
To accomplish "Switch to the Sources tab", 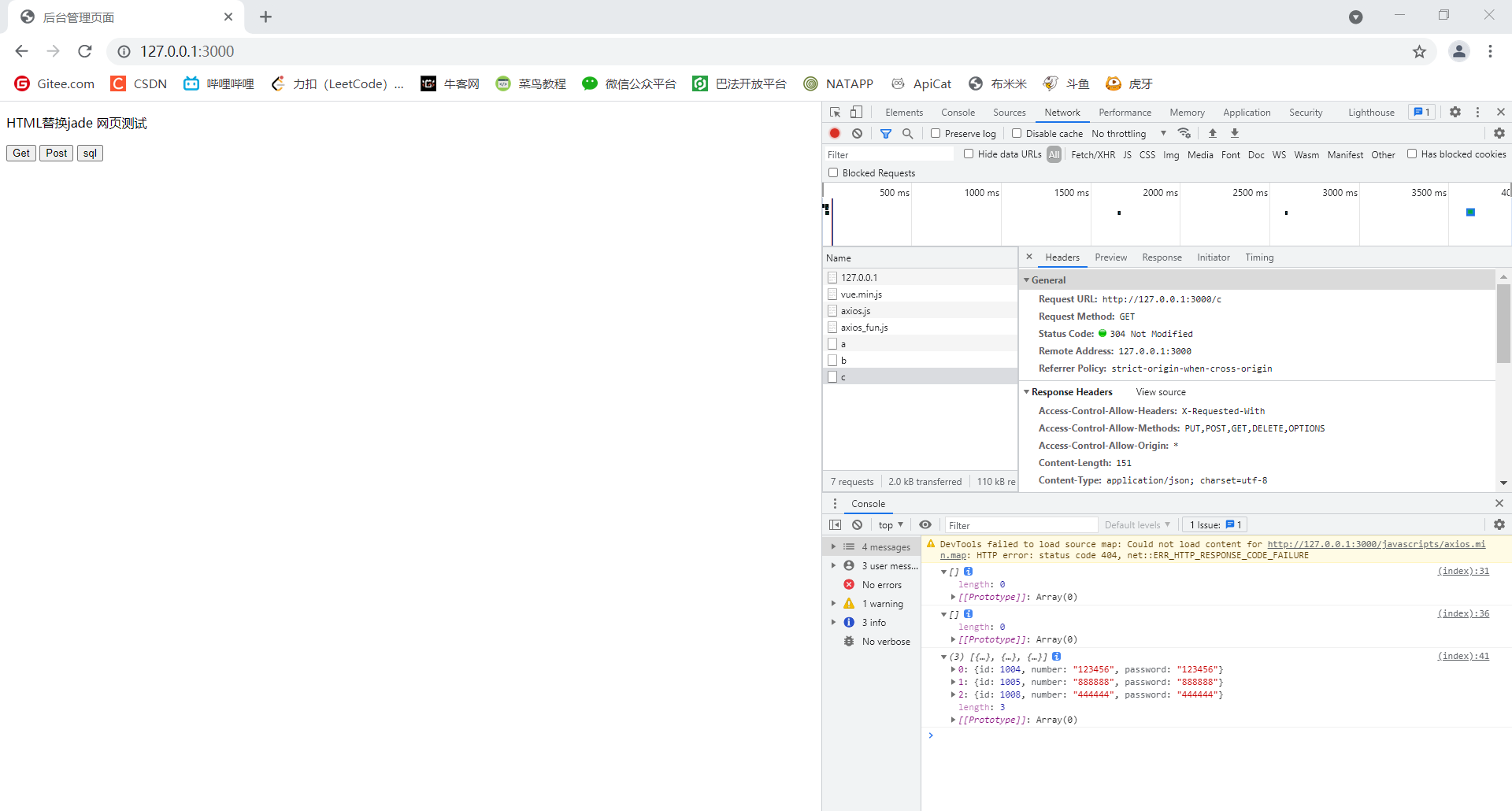I will 1010,113.
